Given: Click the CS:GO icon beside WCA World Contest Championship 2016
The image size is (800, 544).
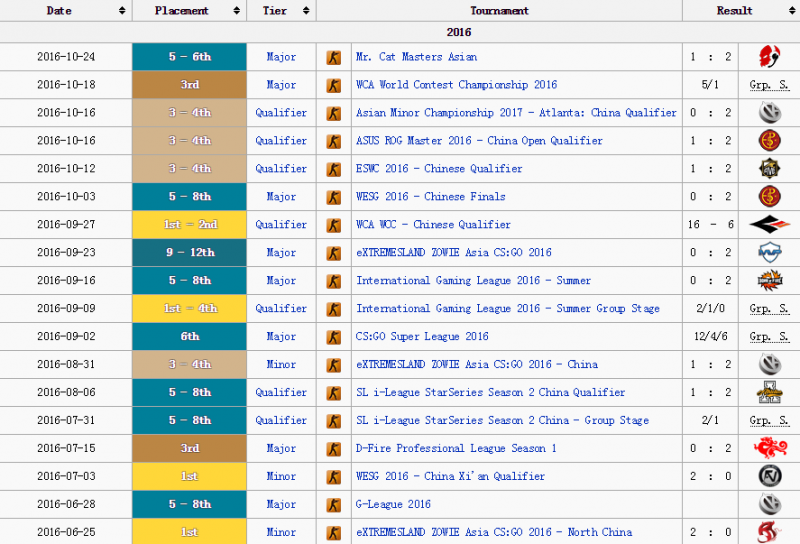Looking at the screenshot, I should click(334, 85).
